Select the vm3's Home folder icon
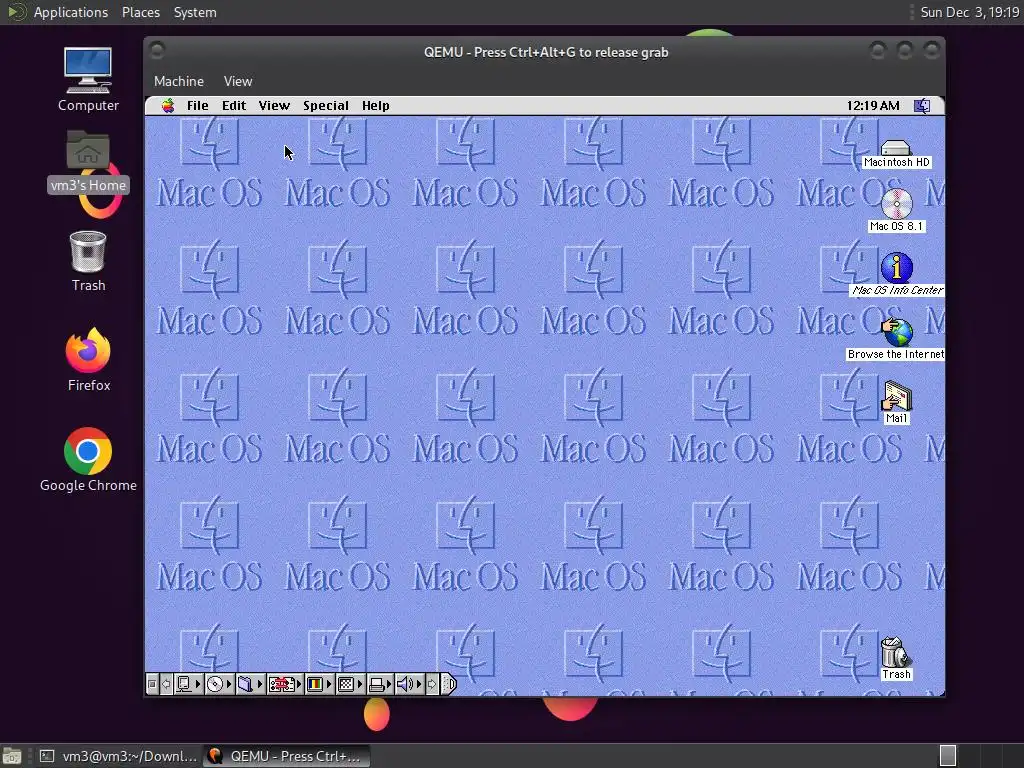Viewport: 1024px width, 768px height. coord(88,162)
